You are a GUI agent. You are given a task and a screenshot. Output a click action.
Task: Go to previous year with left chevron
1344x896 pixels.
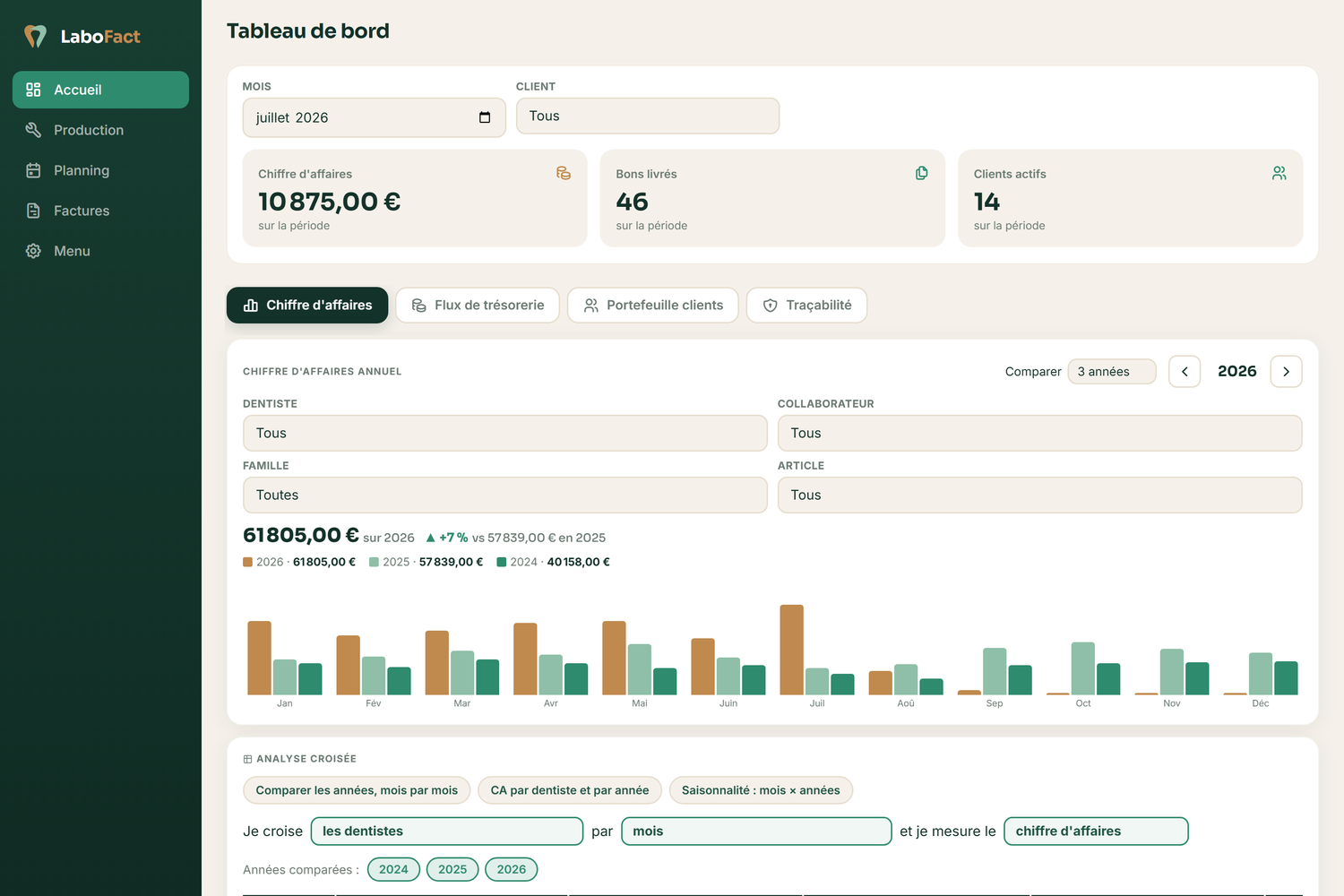tap(1185, 372)
